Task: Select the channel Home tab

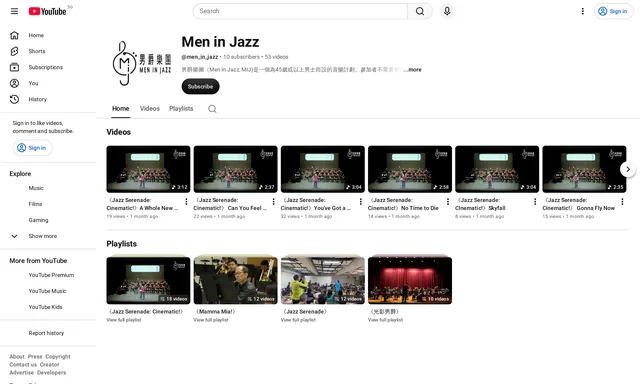Action: 120,109
